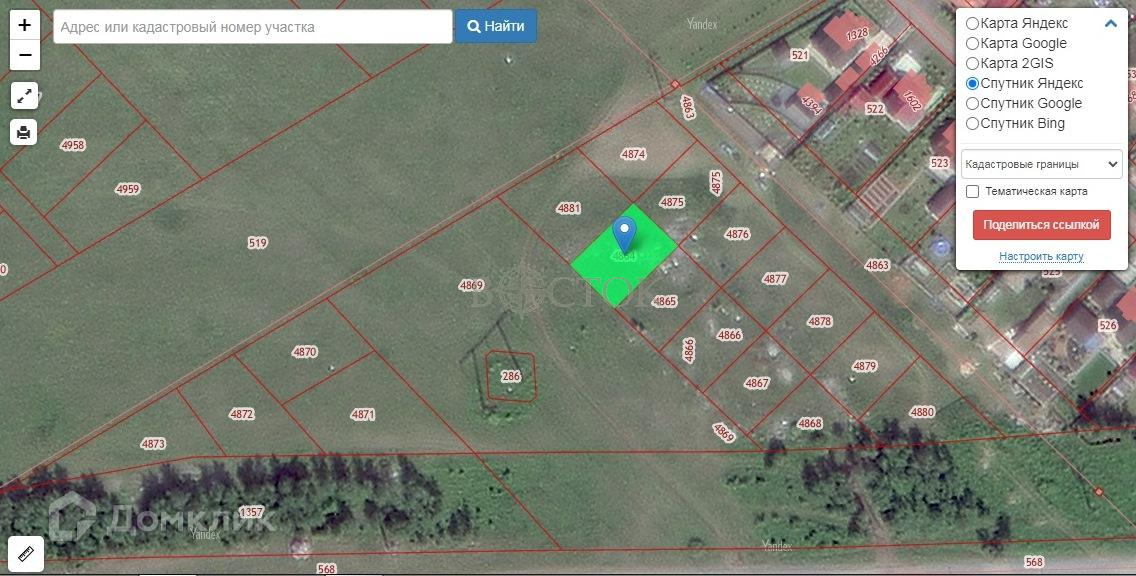This screenshot has width=1136, height=576.
Task: Click parcel label 4873
Action: pyautogui.click(x=153, y=443)
